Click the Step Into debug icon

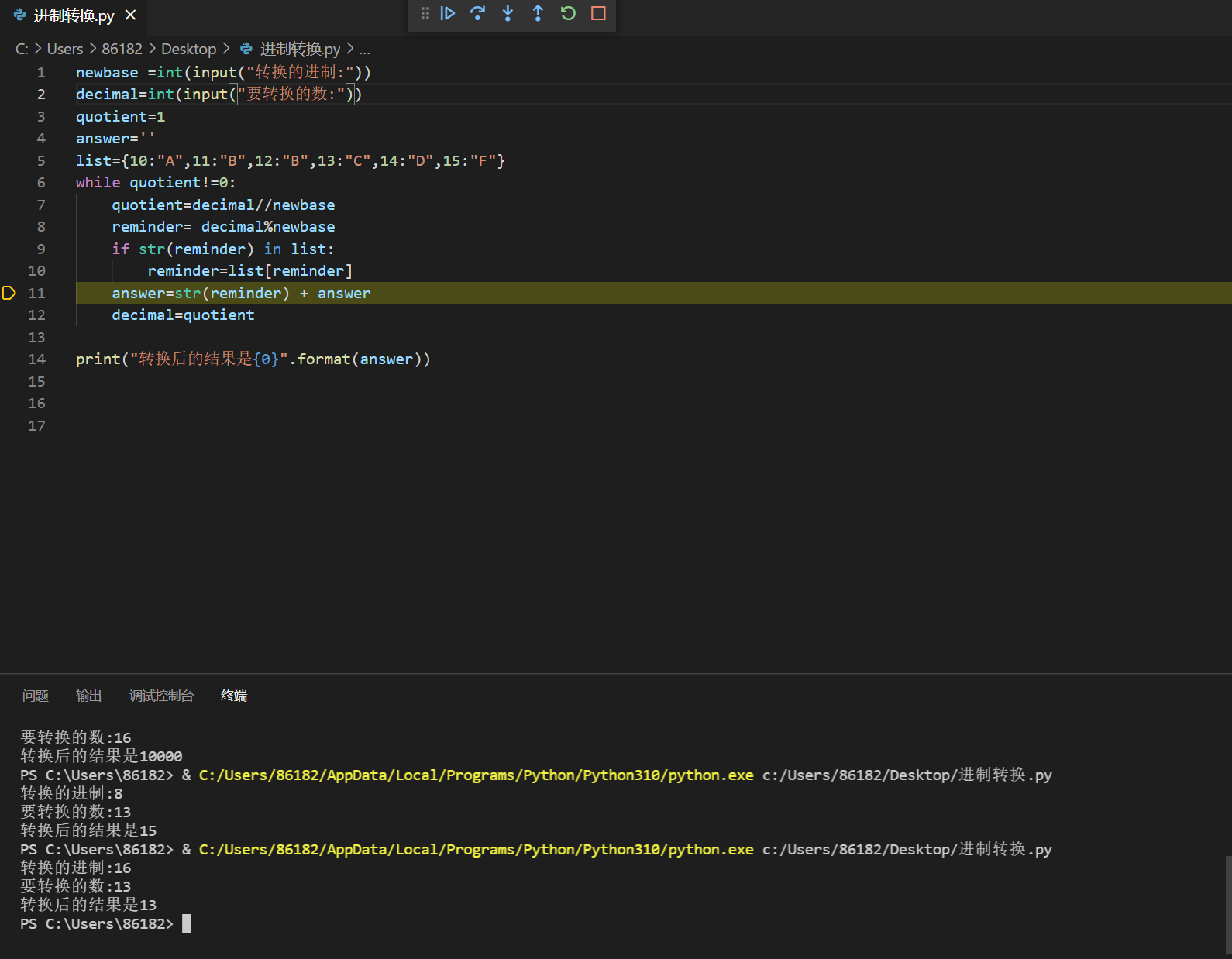508,13
